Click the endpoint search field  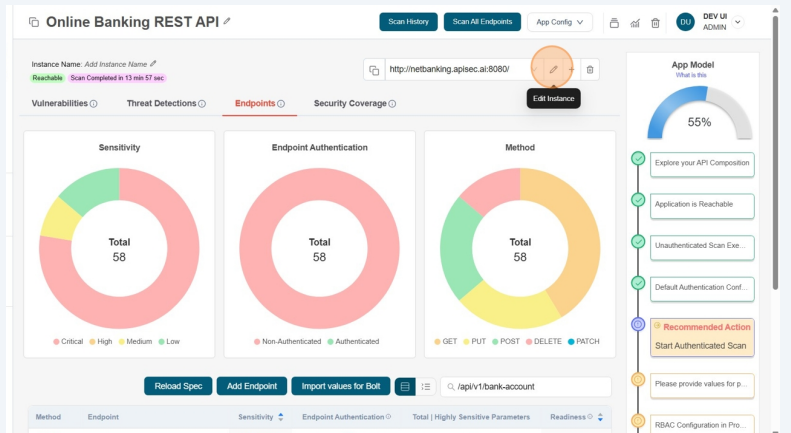pyautogui.click(x=530, y=386)
